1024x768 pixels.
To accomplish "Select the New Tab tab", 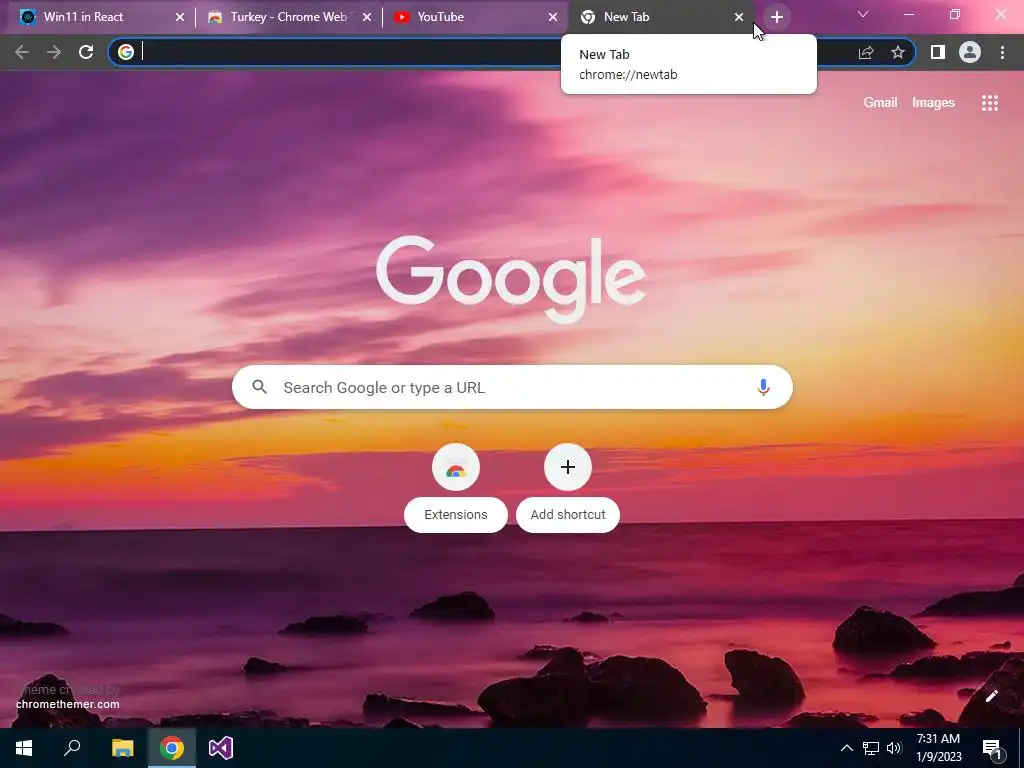I will click(661, 17).
